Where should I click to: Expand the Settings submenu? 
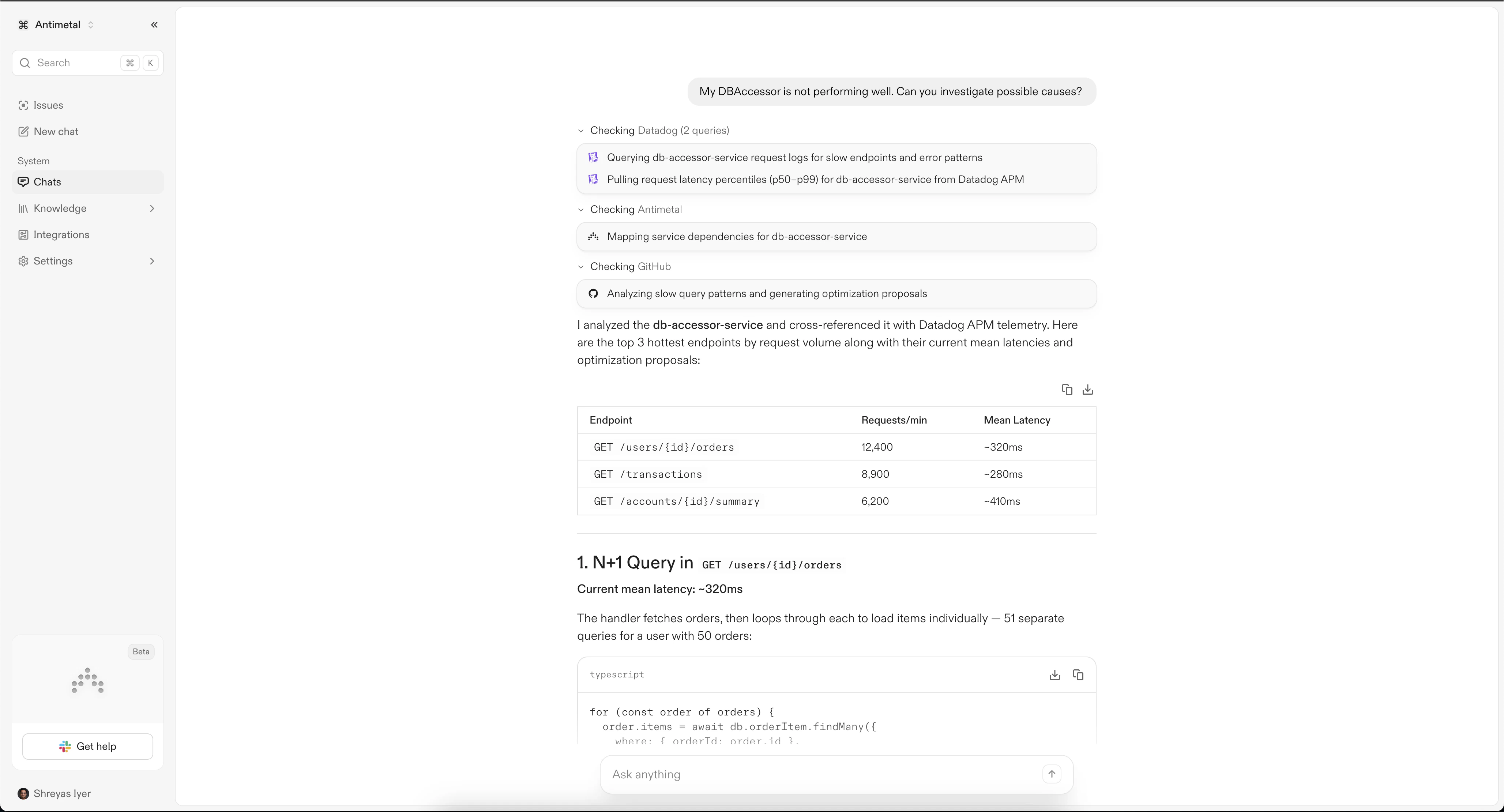coord(152,261)
